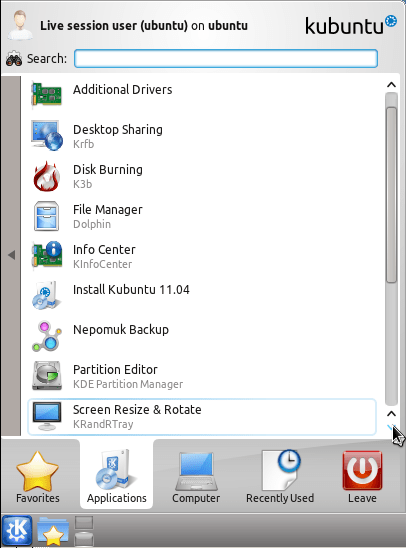Viewport: 406px width, 548px height.
Task: Open Desktop Sharing entry
Action: pos(202,135)
